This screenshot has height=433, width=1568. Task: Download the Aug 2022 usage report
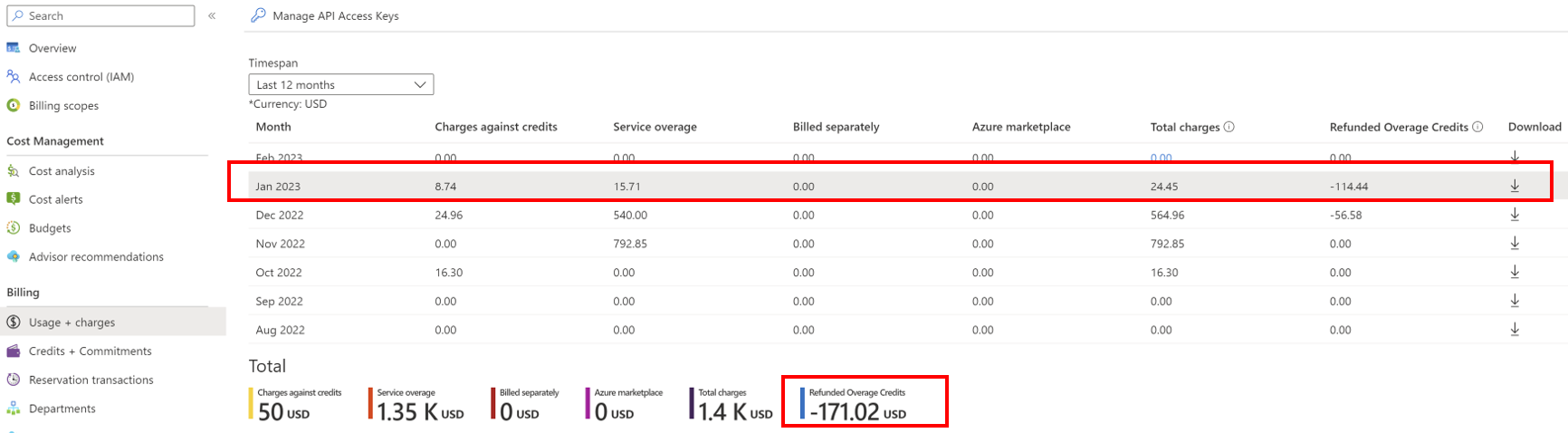[1515, 330]
